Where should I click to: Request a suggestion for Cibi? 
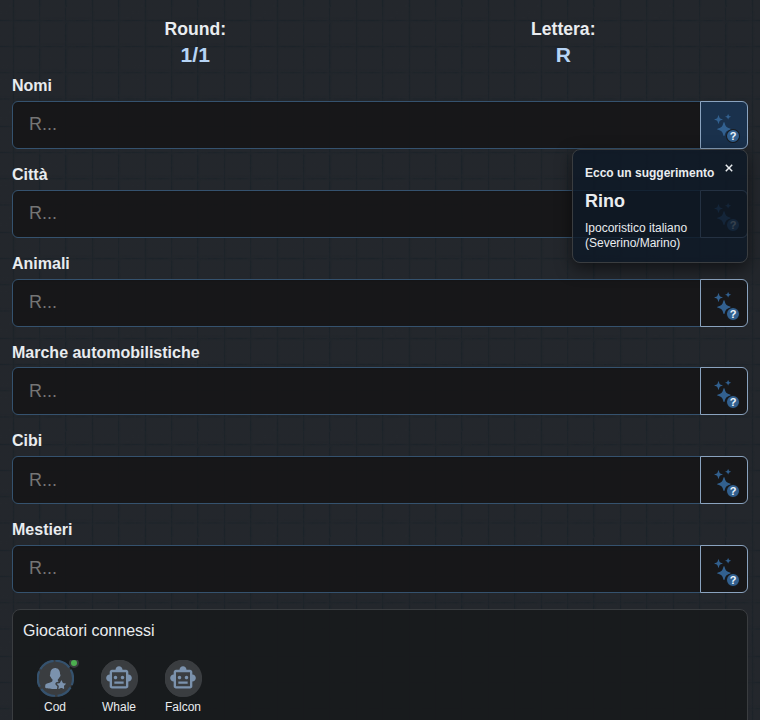(724, 480)
